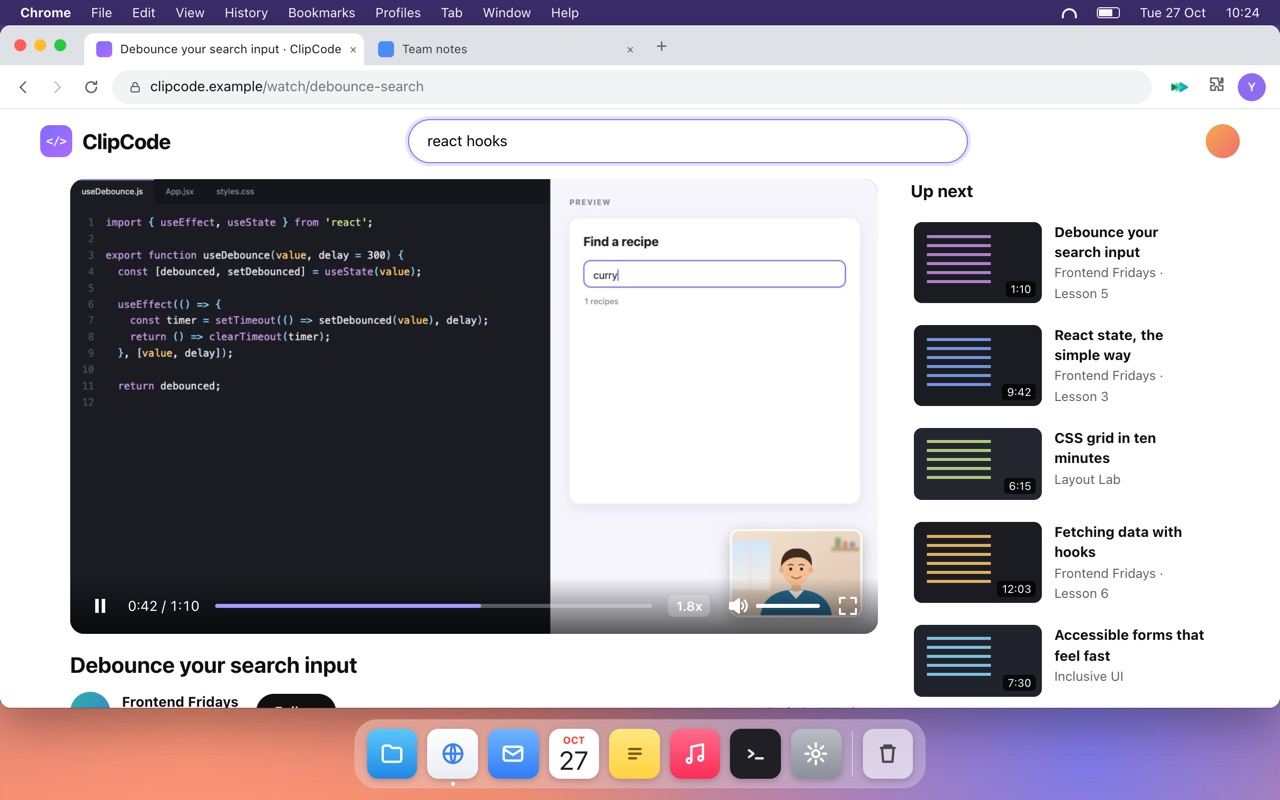Open Notes app in the Dock
This screenshot has width=1280, height=800.
coord(634,754)
